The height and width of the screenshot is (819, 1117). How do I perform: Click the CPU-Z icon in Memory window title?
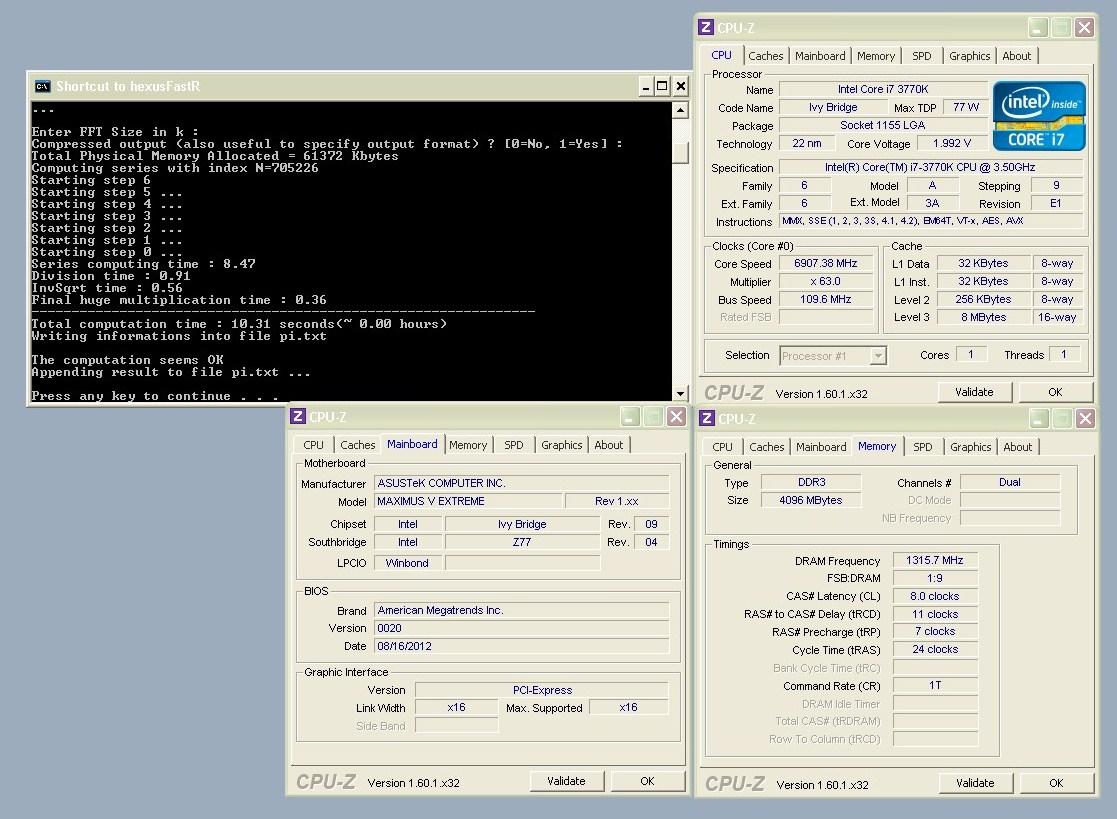[x=707, y=418]
